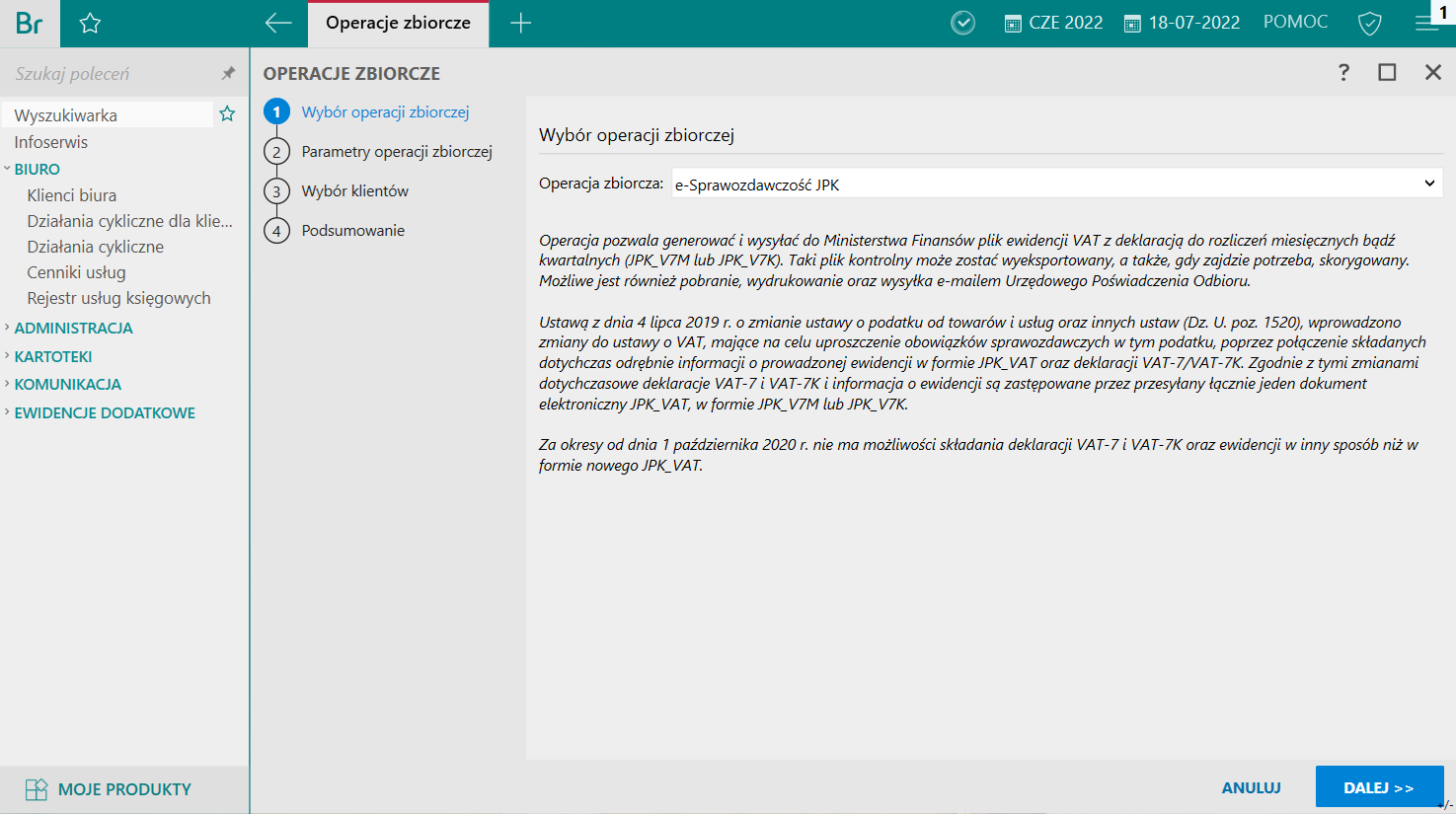This screenshot has width=1456, height=814.
Task: Go back with the left arrow icon
Action: (278, 23)
